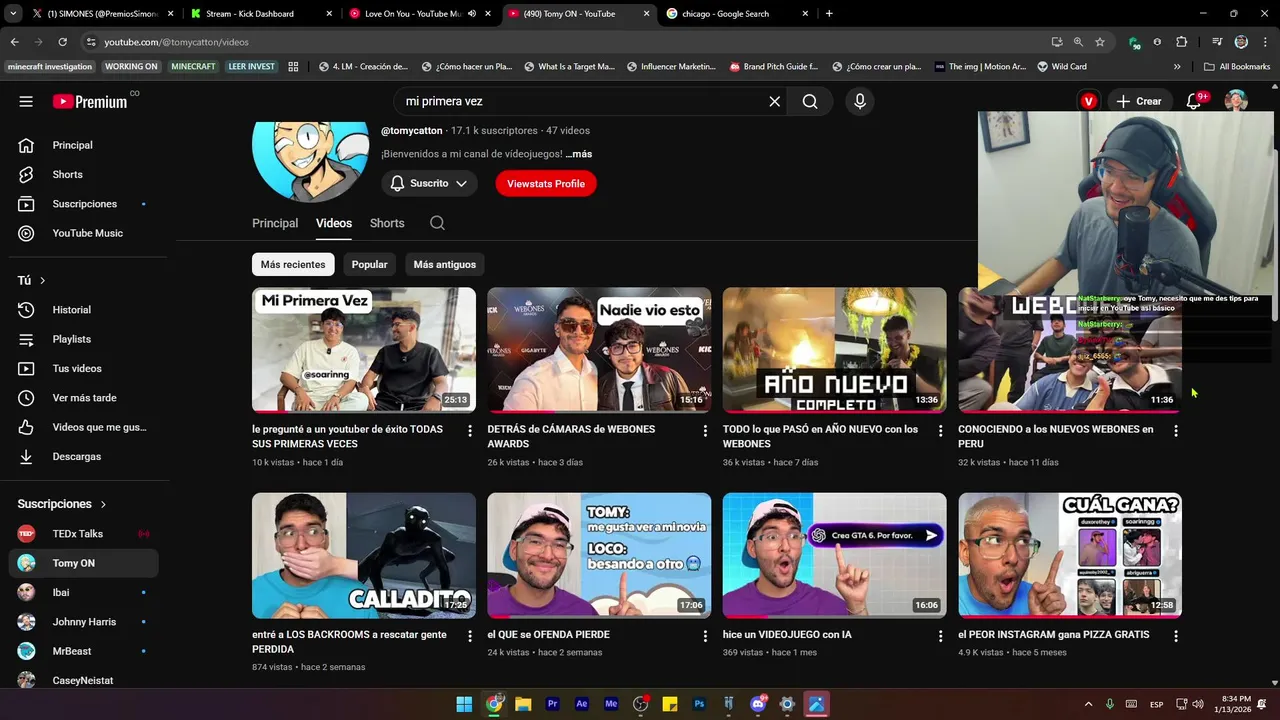Click the magnifier search button
1280x720 pixels.
[810, 101]
